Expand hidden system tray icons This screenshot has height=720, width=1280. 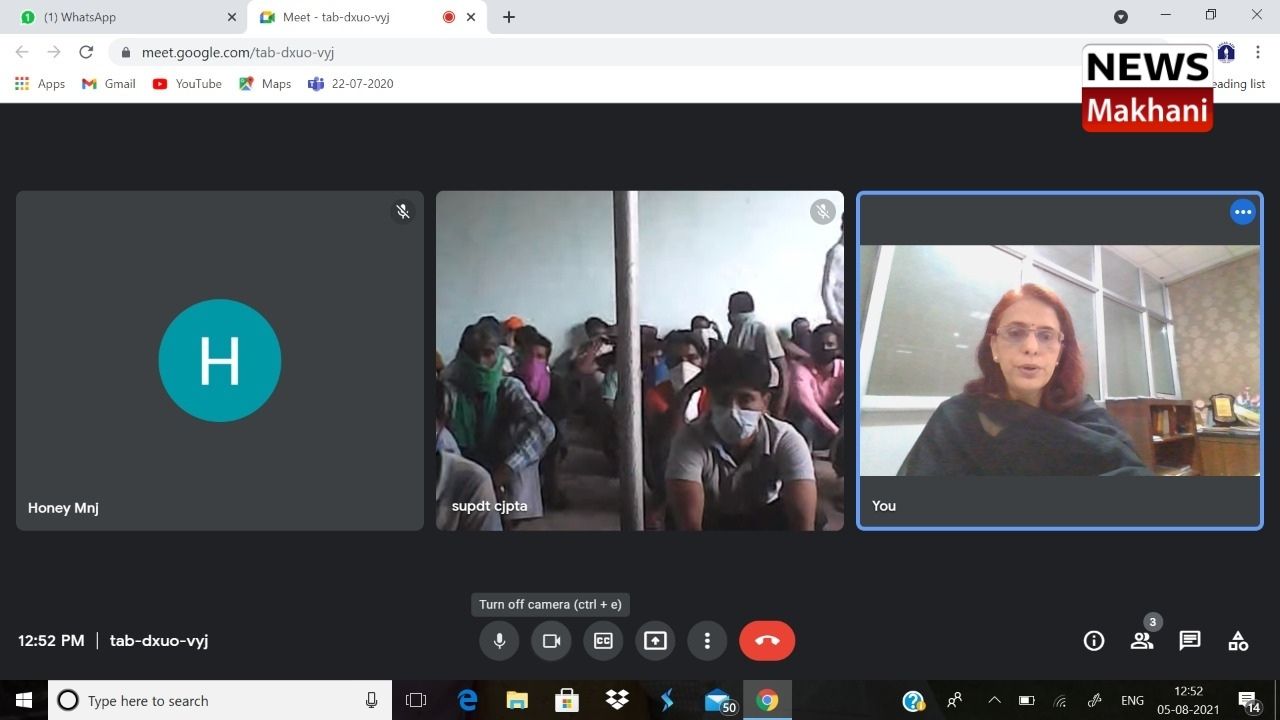(x=994, y=701)
